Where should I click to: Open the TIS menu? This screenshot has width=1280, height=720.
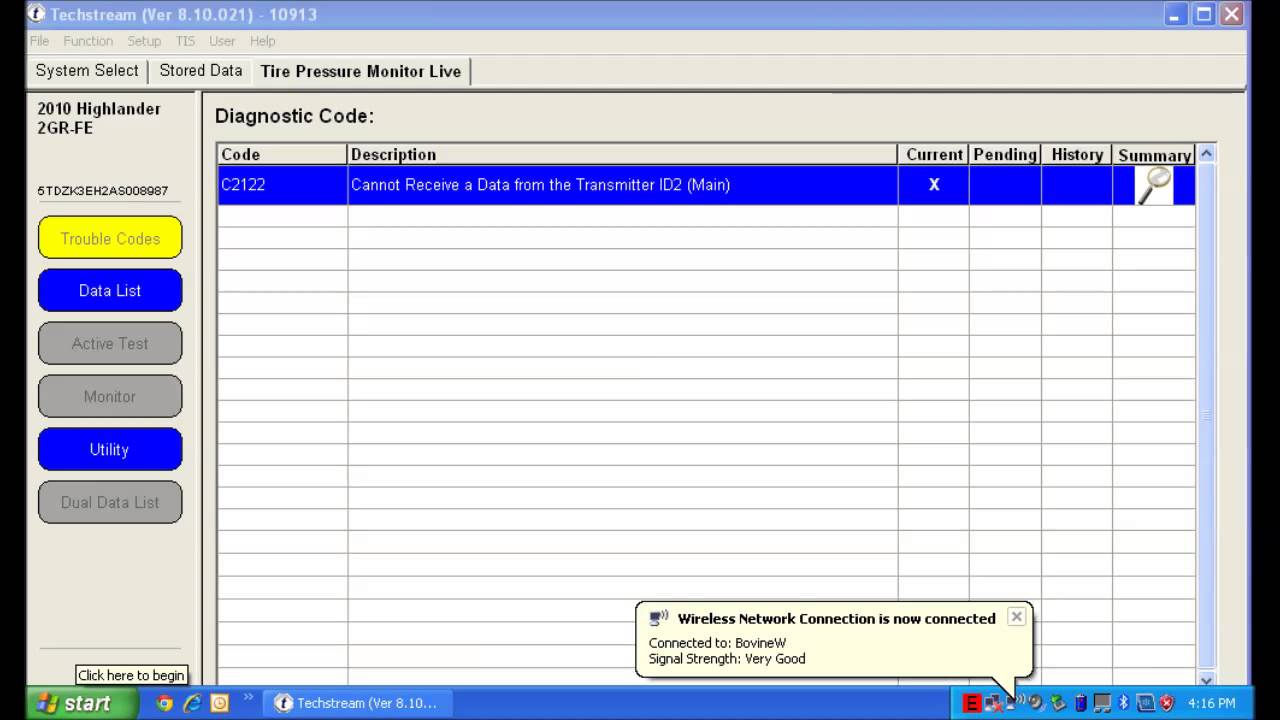coord(185,41)
